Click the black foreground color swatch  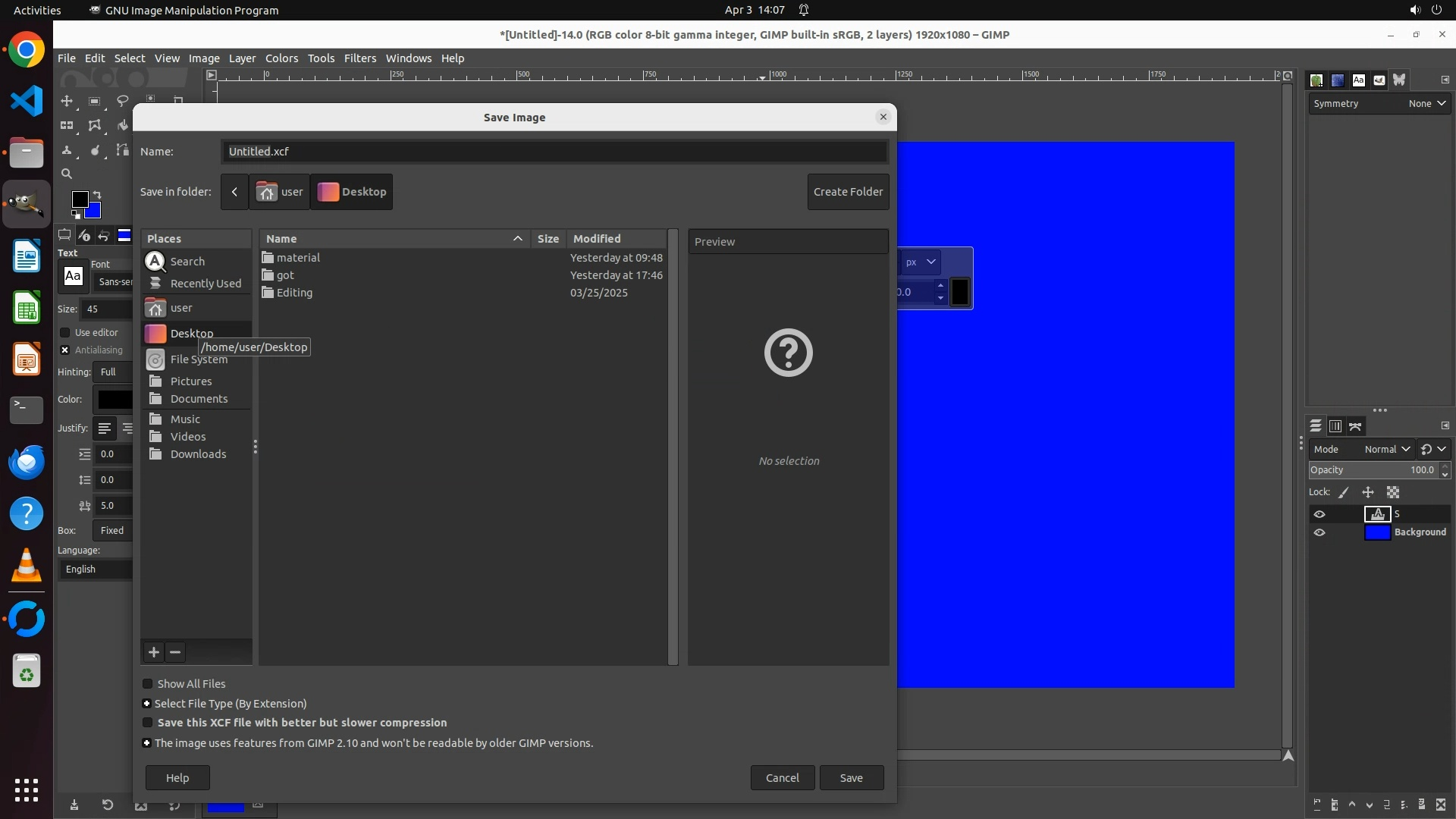79,199
